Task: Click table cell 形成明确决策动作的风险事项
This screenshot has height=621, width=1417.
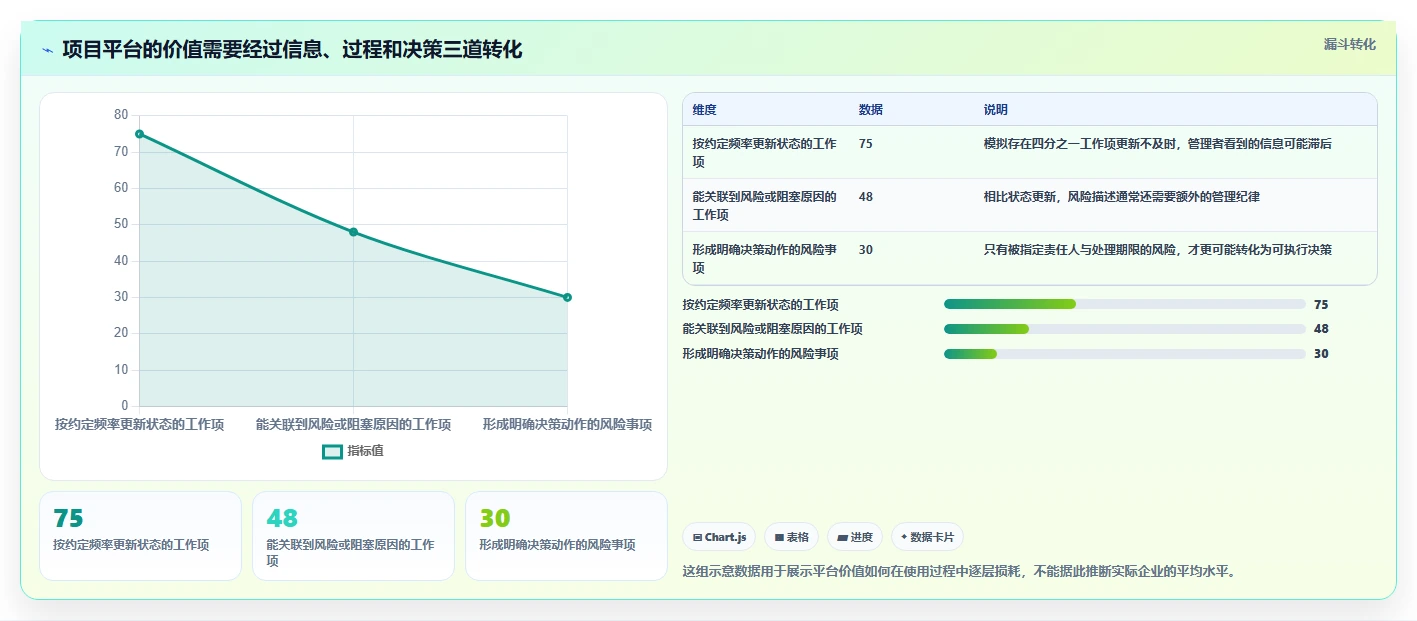Action: click(765, 259)
